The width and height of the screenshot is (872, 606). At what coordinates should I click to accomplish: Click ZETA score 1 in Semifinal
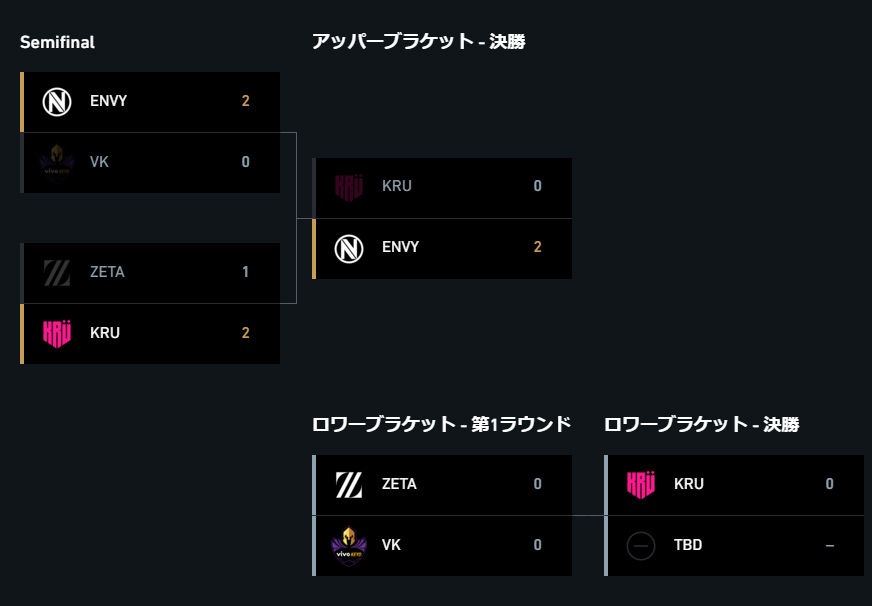[x=245, y=272]
